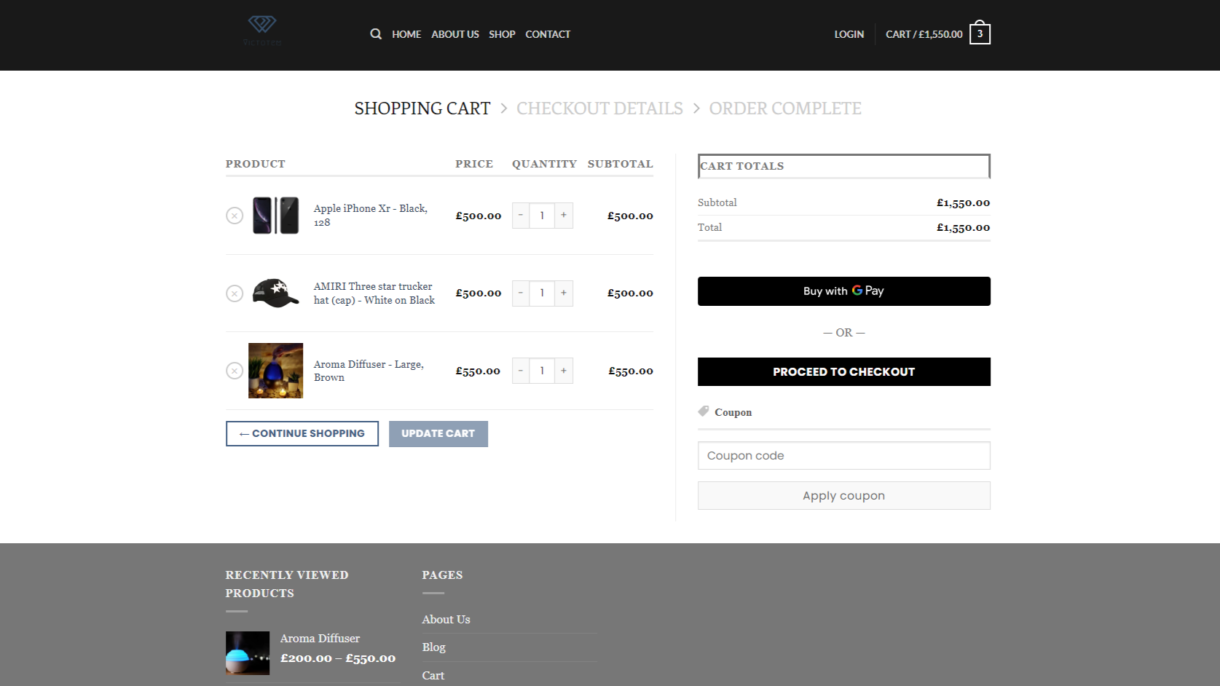The image size is (1220, 686).
Task: Decrease quantity of Apple iPhone Xr
Action: click(521, 215)
